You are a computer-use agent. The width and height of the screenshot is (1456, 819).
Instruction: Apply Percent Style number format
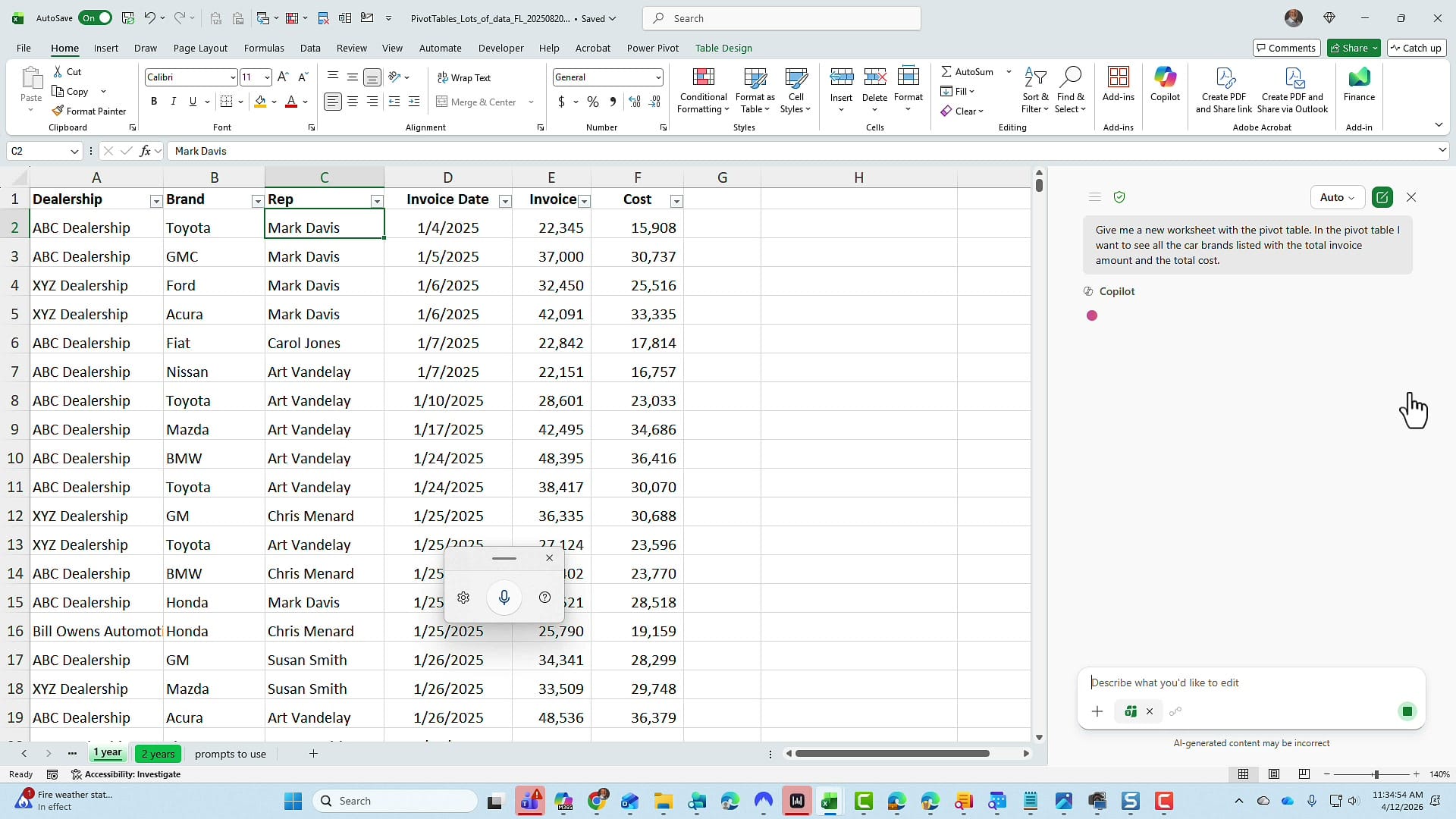(x=592, y=102)
